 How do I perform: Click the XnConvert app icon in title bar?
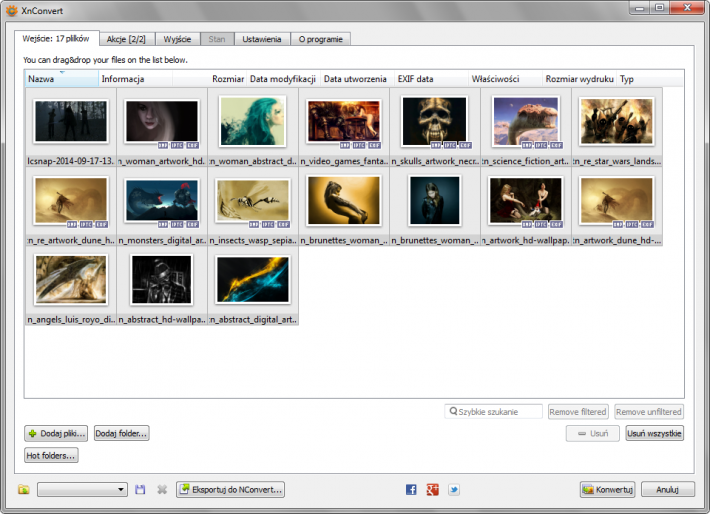[12, 10]
